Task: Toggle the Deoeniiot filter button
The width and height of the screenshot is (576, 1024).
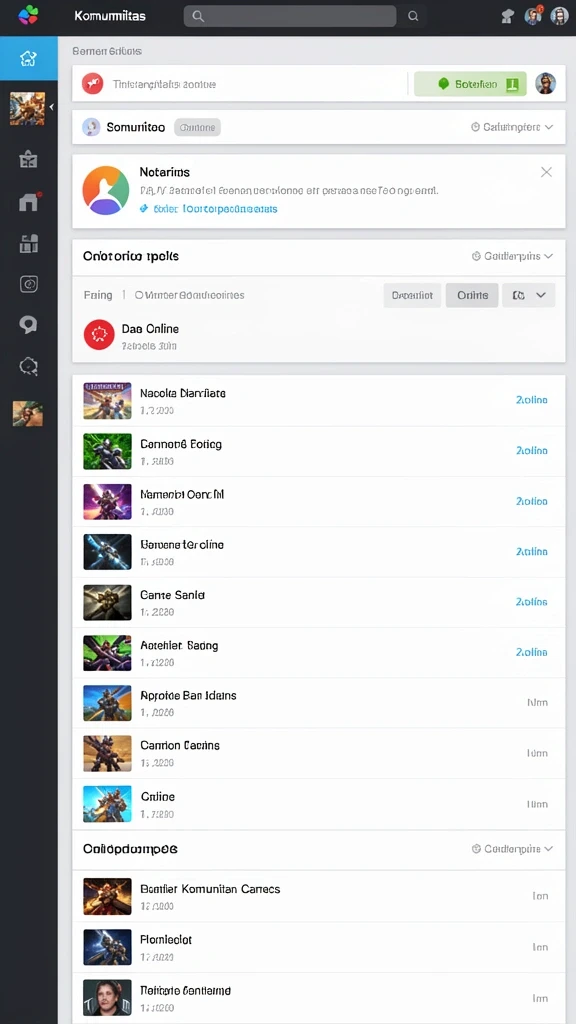Action: pos(412,295)
